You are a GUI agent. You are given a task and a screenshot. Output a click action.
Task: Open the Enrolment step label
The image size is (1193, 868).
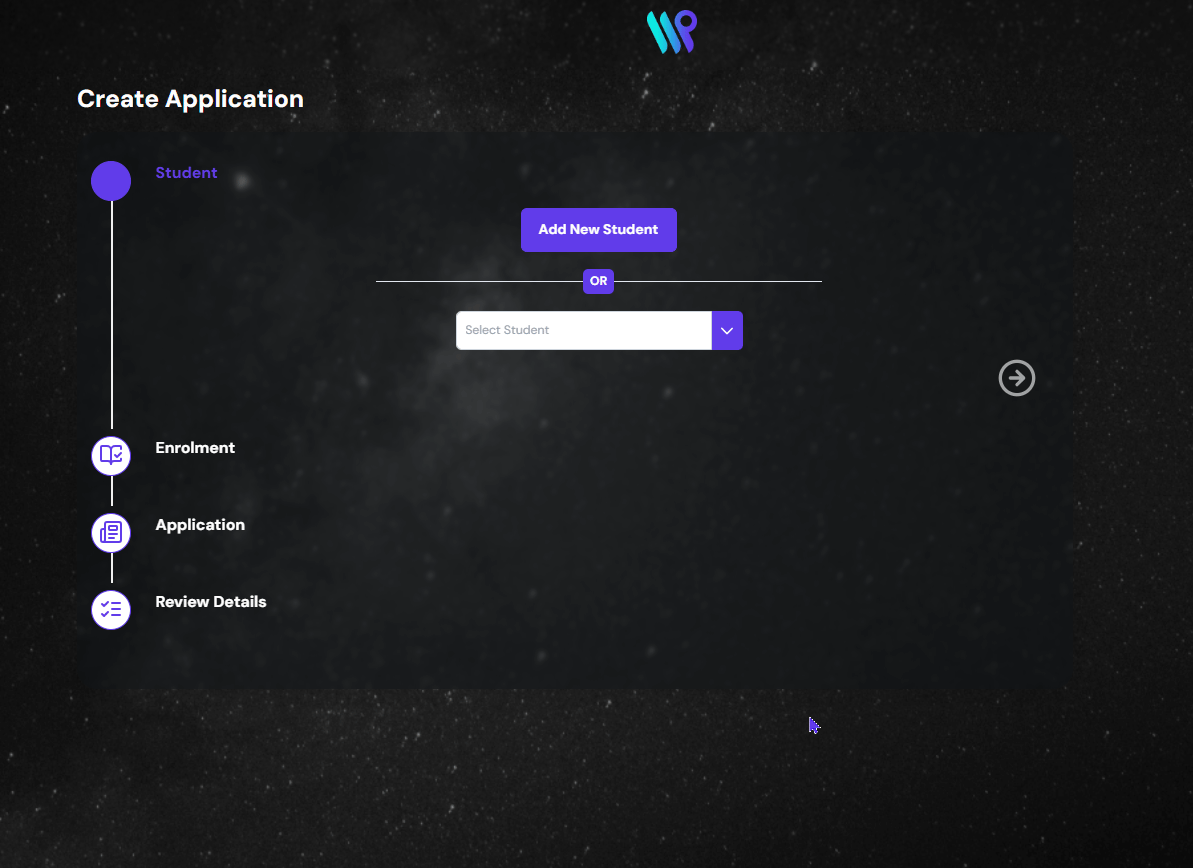click(x=195, y=448)
